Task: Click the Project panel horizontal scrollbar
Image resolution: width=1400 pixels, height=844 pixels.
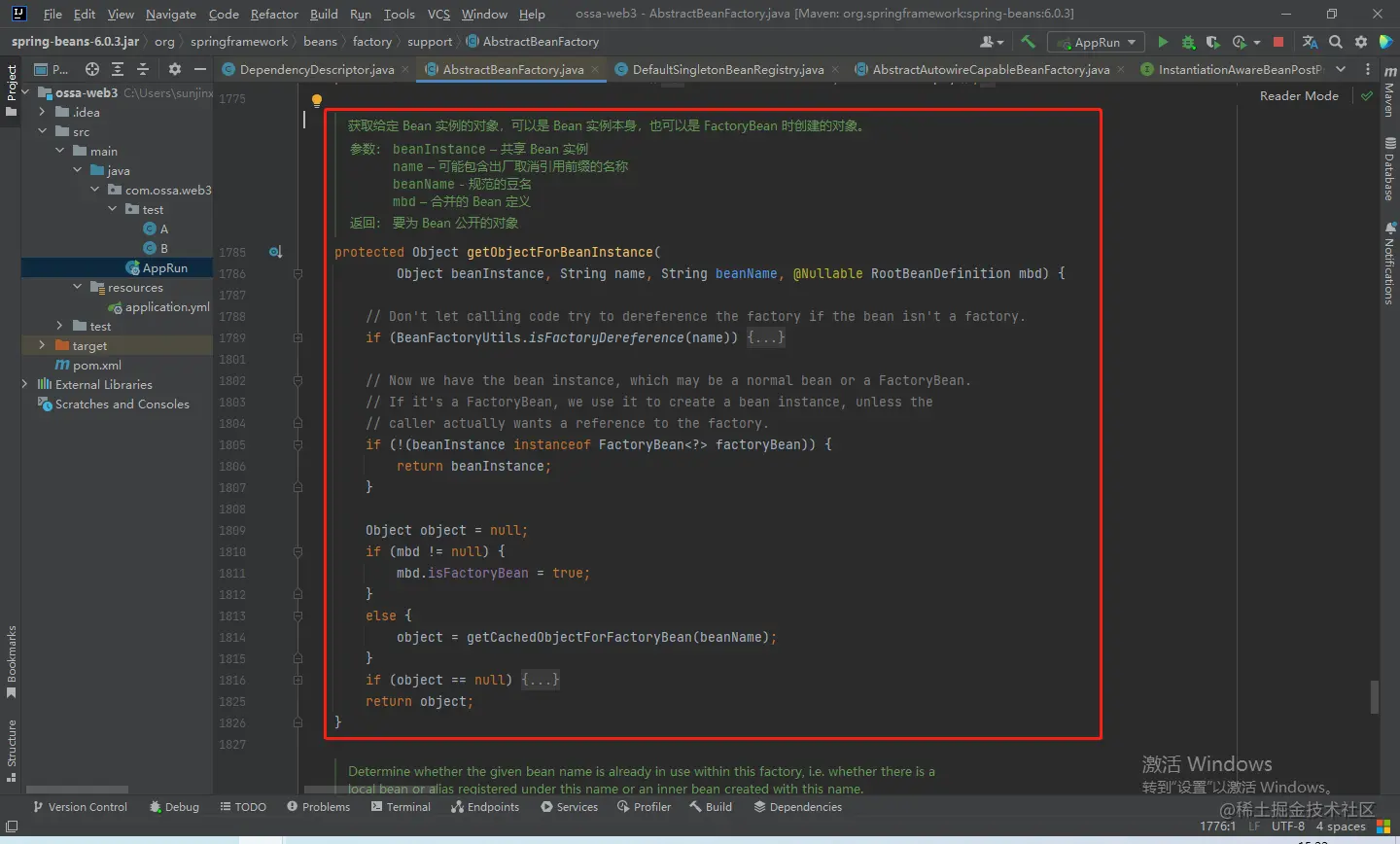Action: point(78,789)
